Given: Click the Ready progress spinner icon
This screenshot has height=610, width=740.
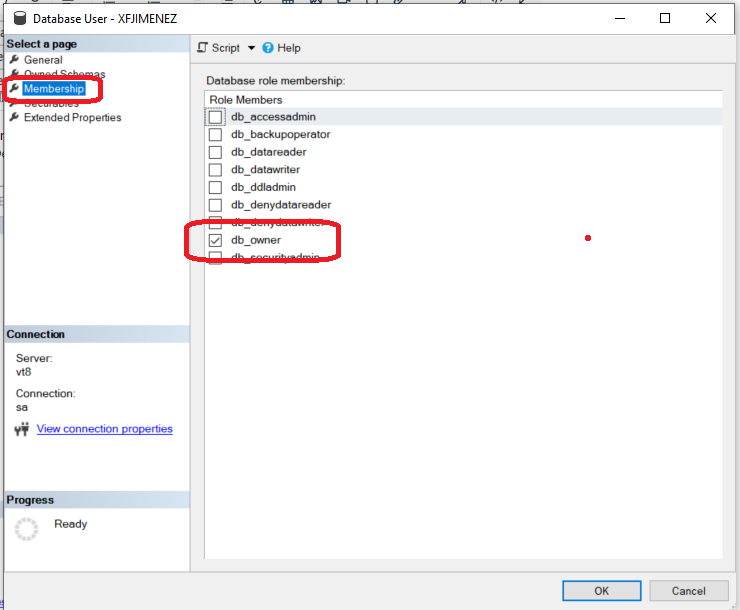Looking at the screenshot, I should 26,529.
